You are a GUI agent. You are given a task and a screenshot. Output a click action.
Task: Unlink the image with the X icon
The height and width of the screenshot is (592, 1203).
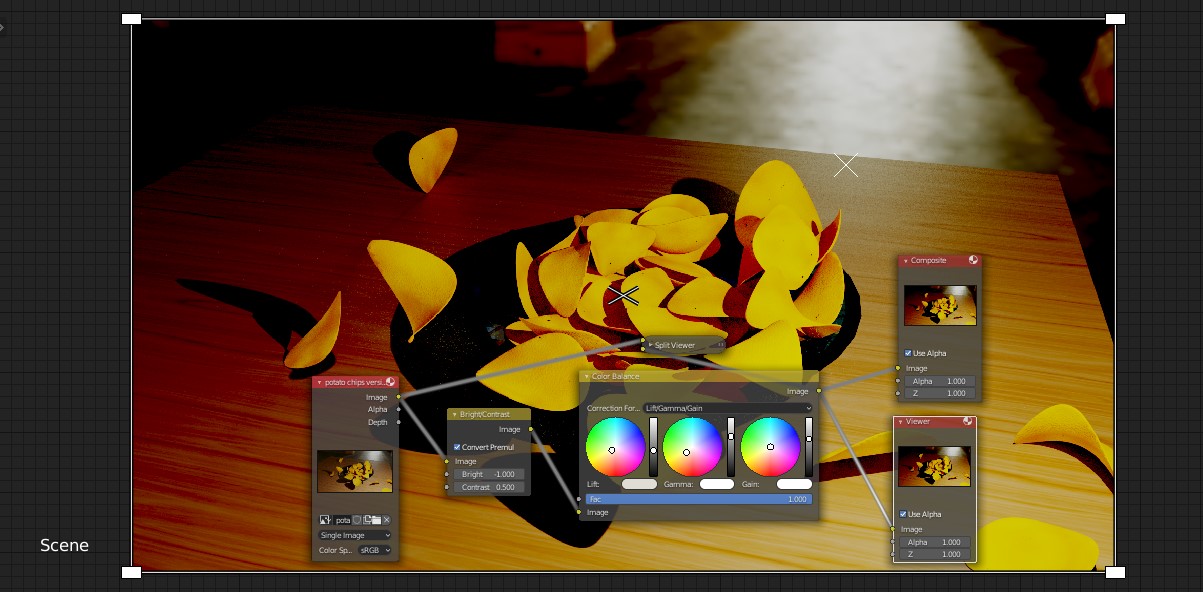click(x=387, y=520)
